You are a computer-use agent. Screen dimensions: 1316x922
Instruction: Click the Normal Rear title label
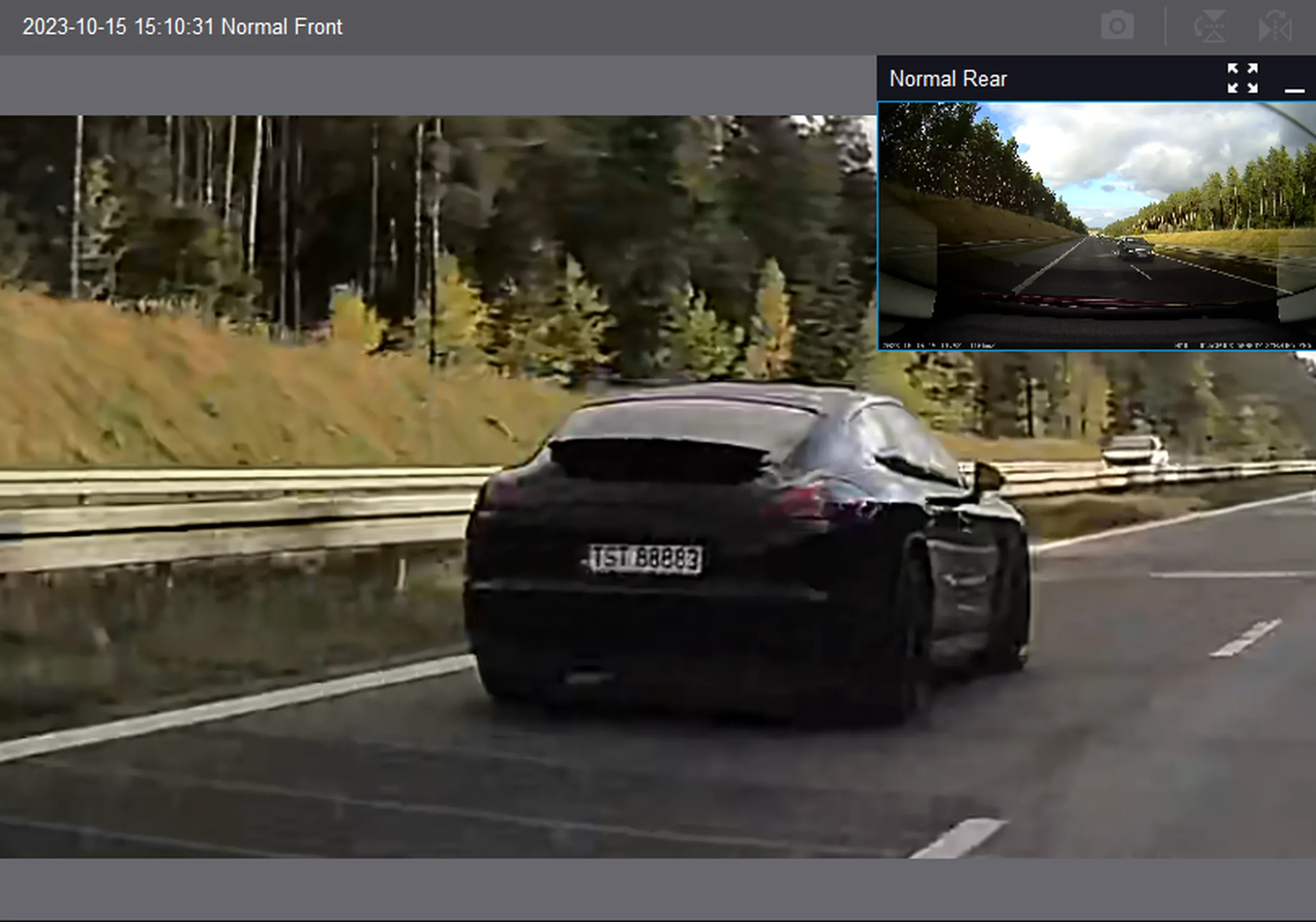pyautogui.click(x=948, y=79)
